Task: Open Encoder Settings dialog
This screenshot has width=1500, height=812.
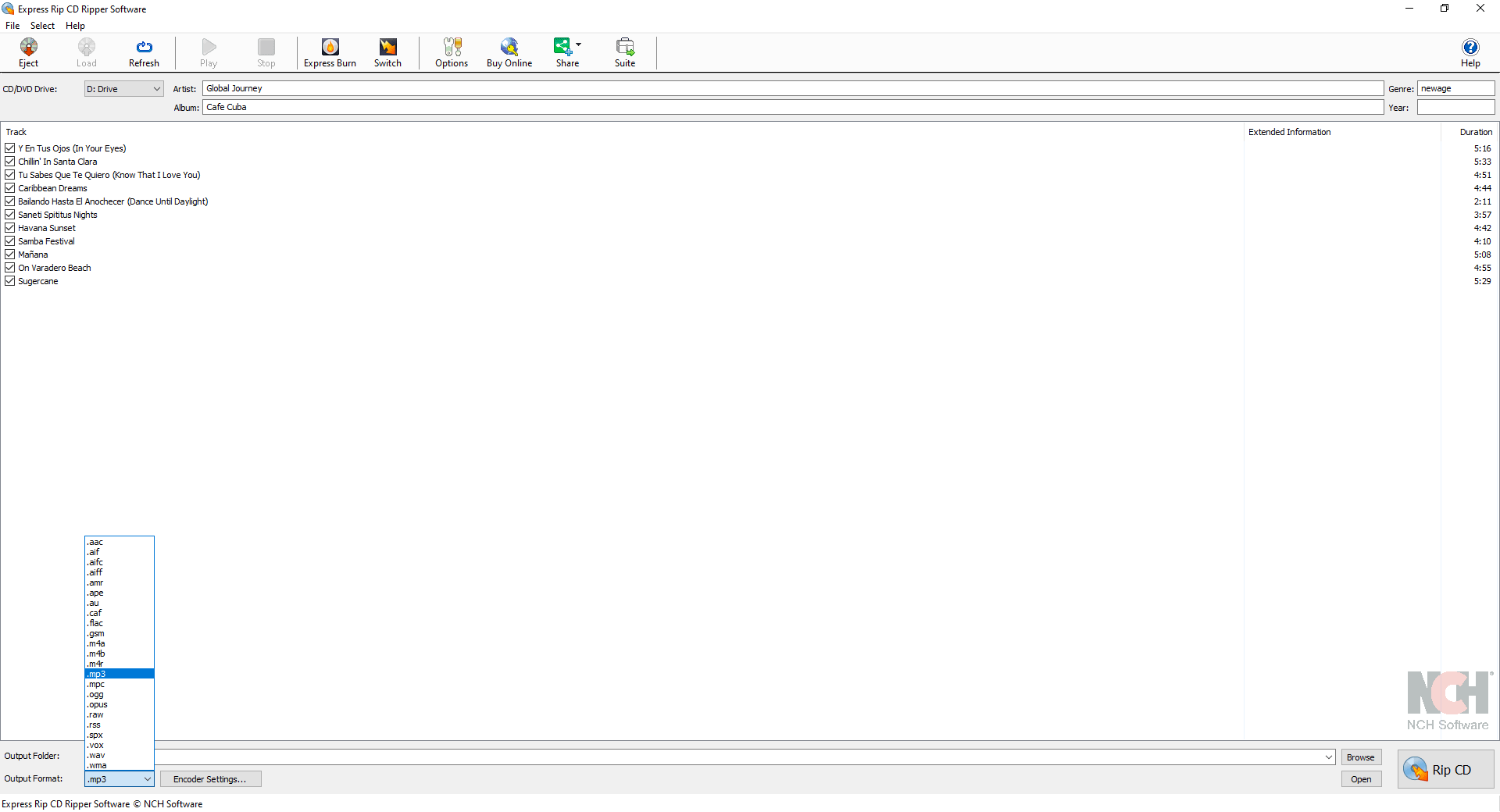Action: [210, 778]
